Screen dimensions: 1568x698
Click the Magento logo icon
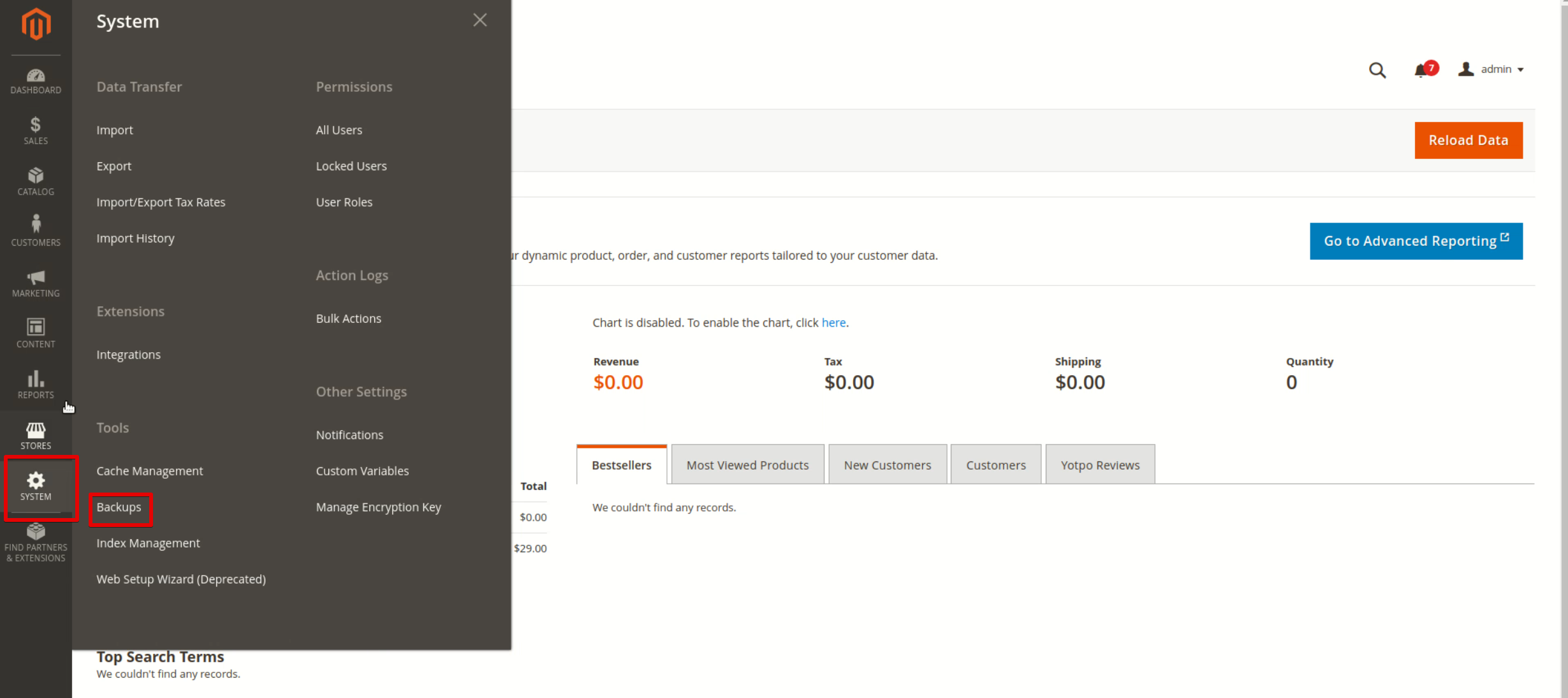point(36,24)
